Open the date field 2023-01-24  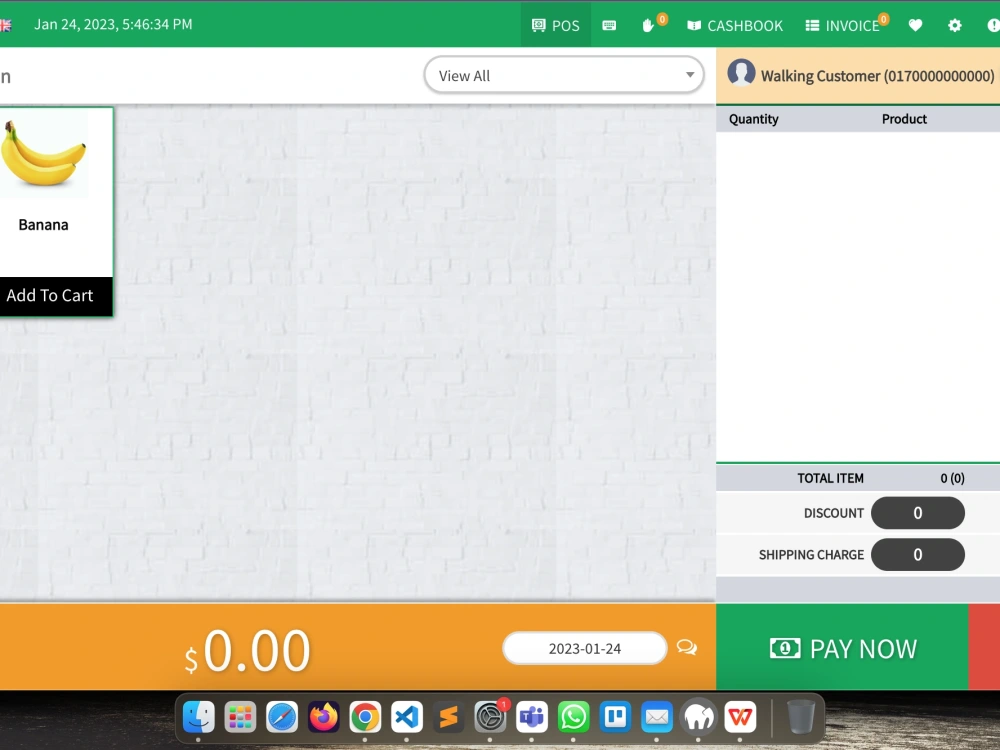tap(585, 649)
